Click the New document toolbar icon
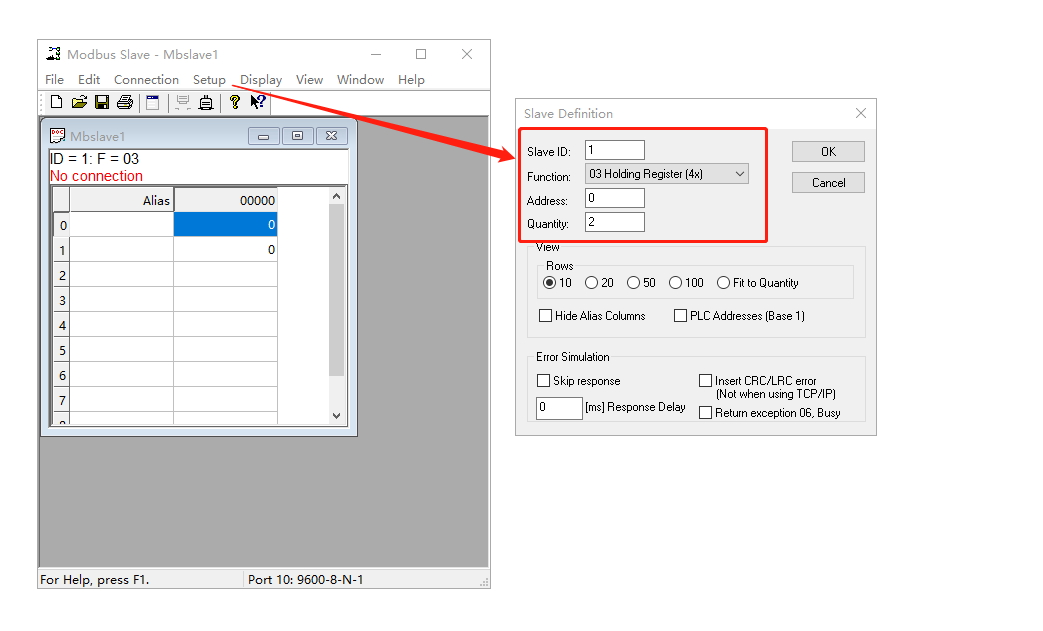 coord(56,102)
